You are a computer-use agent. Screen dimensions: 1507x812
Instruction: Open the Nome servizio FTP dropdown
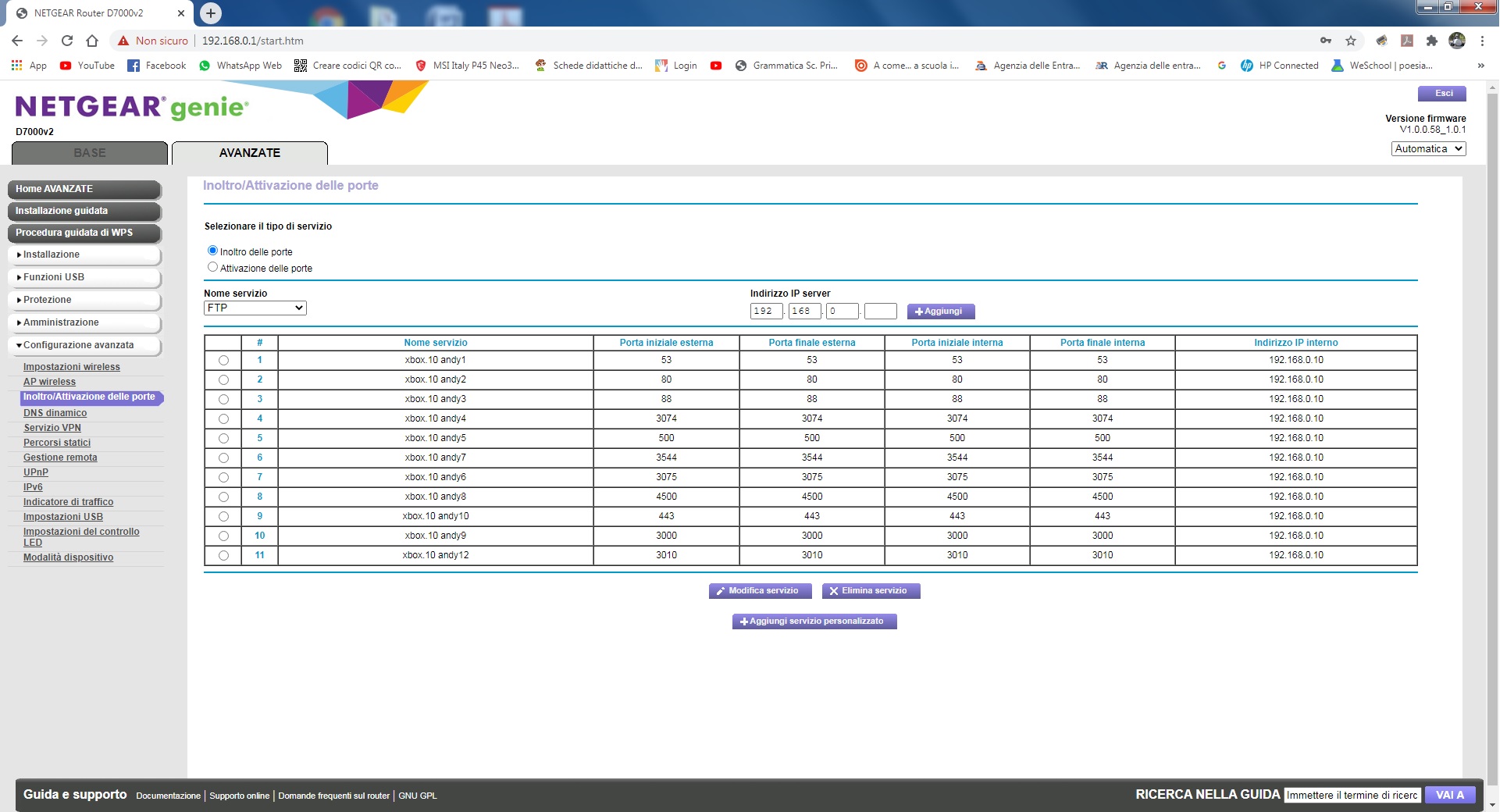(255, 308)
